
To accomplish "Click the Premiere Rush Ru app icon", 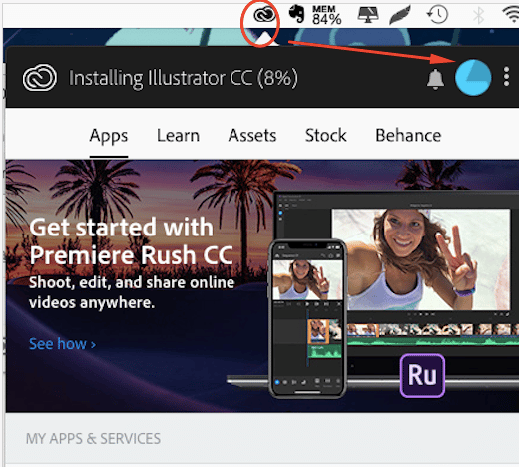I will point(422,376).
